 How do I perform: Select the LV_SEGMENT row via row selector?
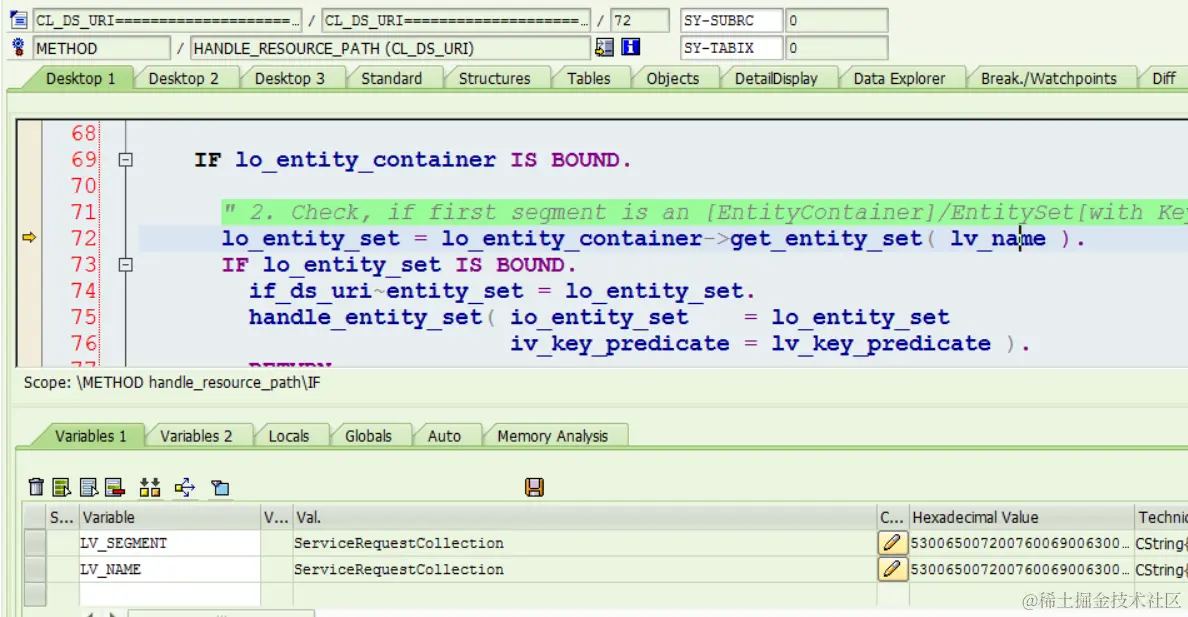35,543
